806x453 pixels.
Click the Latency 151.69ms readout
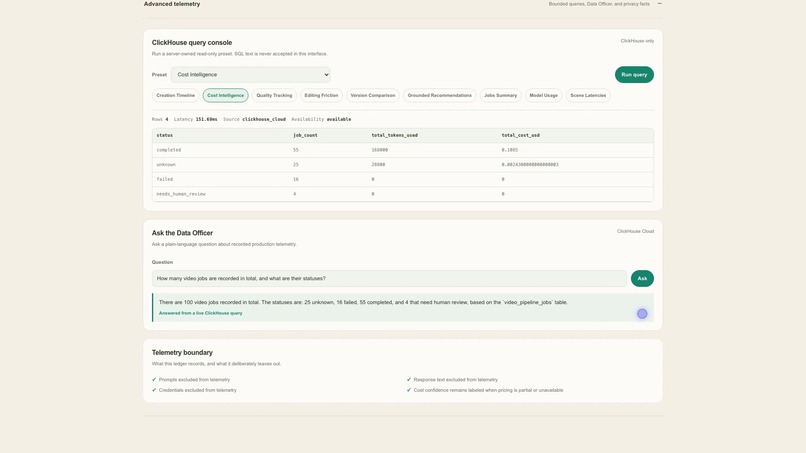(195, 119)
